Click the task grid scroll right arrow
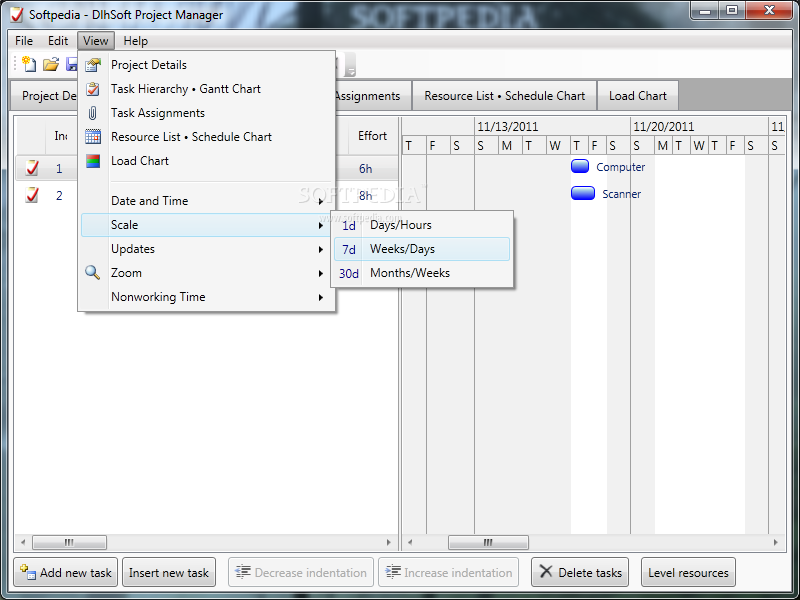The image size is (800, 600). point(388,542)
